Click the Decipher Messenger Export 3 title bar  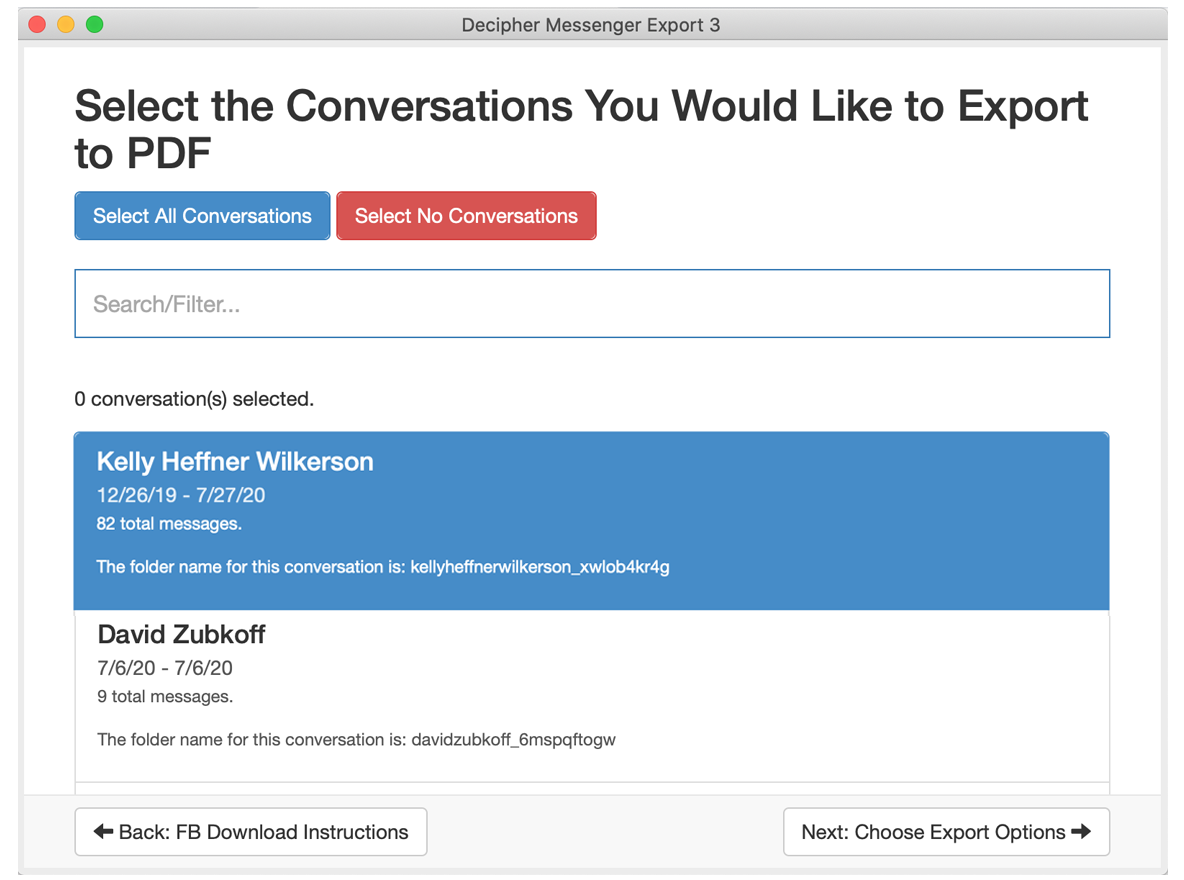(591, 25)
